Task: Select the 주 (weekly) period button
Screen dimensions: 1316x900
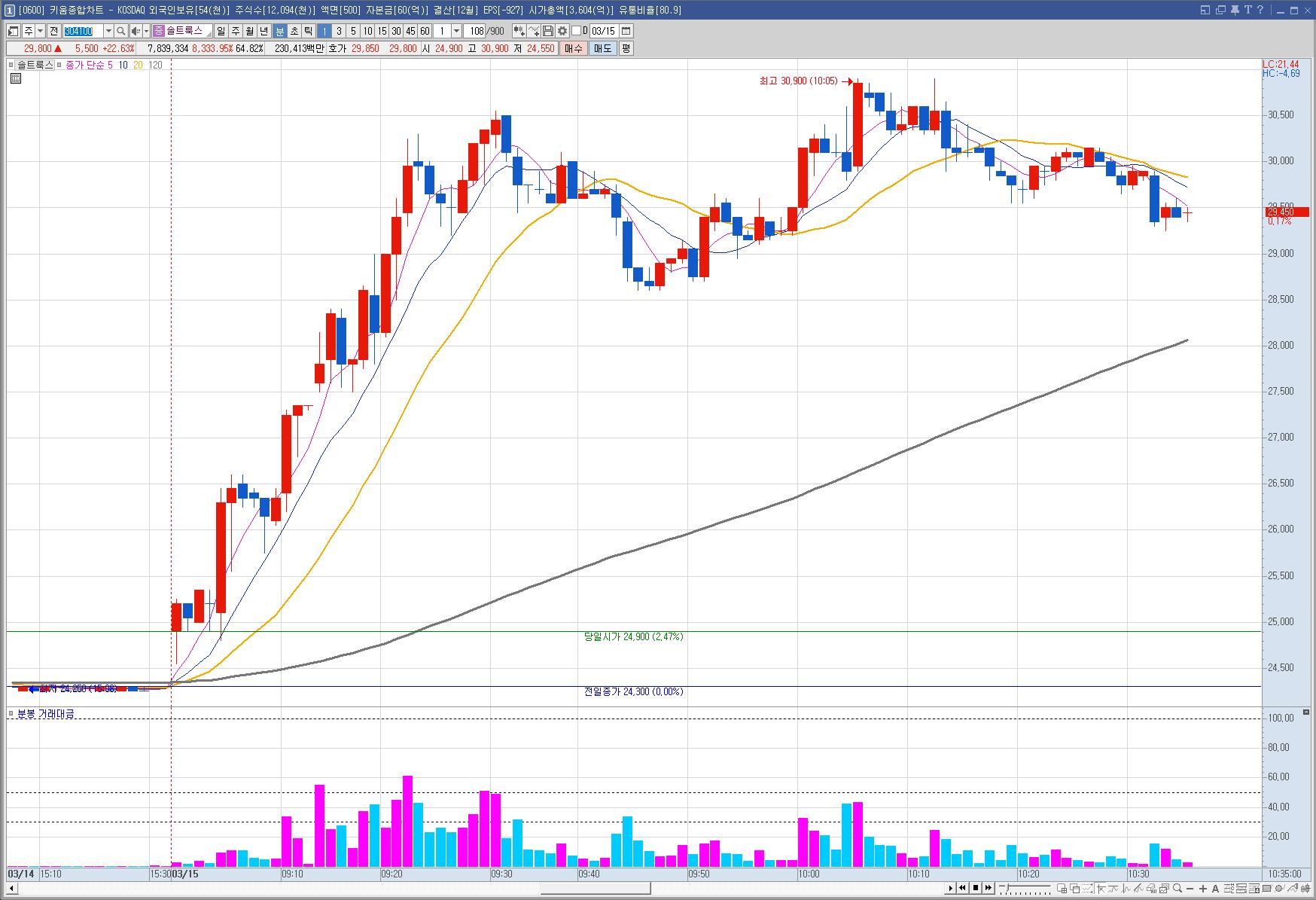Action: (x=235, y=31)
